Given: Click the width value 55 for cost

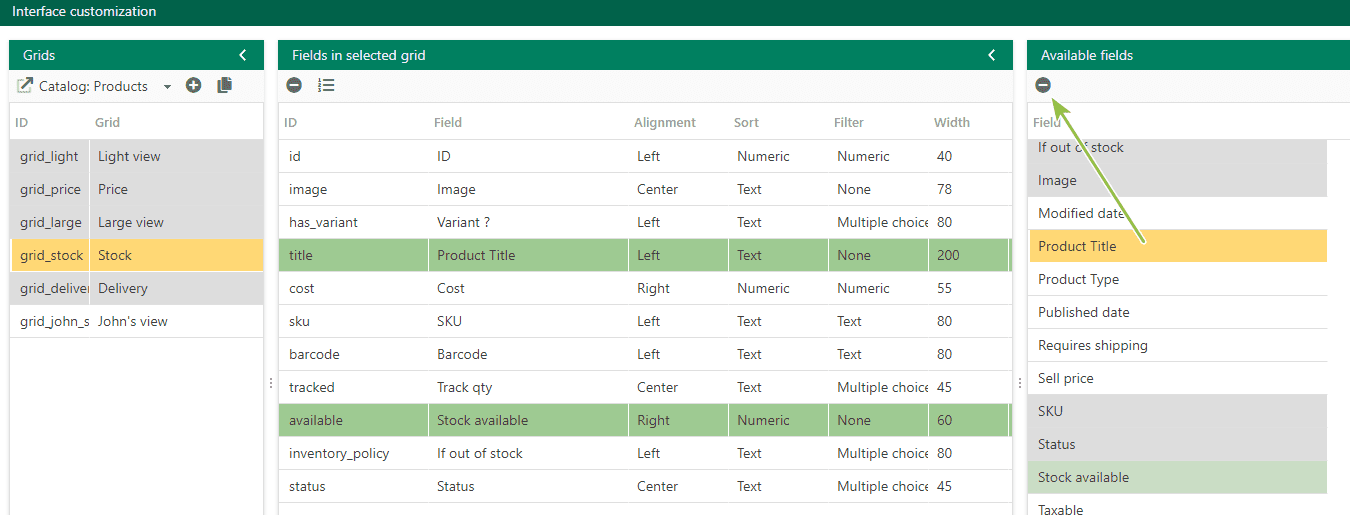Looking at the screenshot, I should pyautogui.click(x=945, y=288).
